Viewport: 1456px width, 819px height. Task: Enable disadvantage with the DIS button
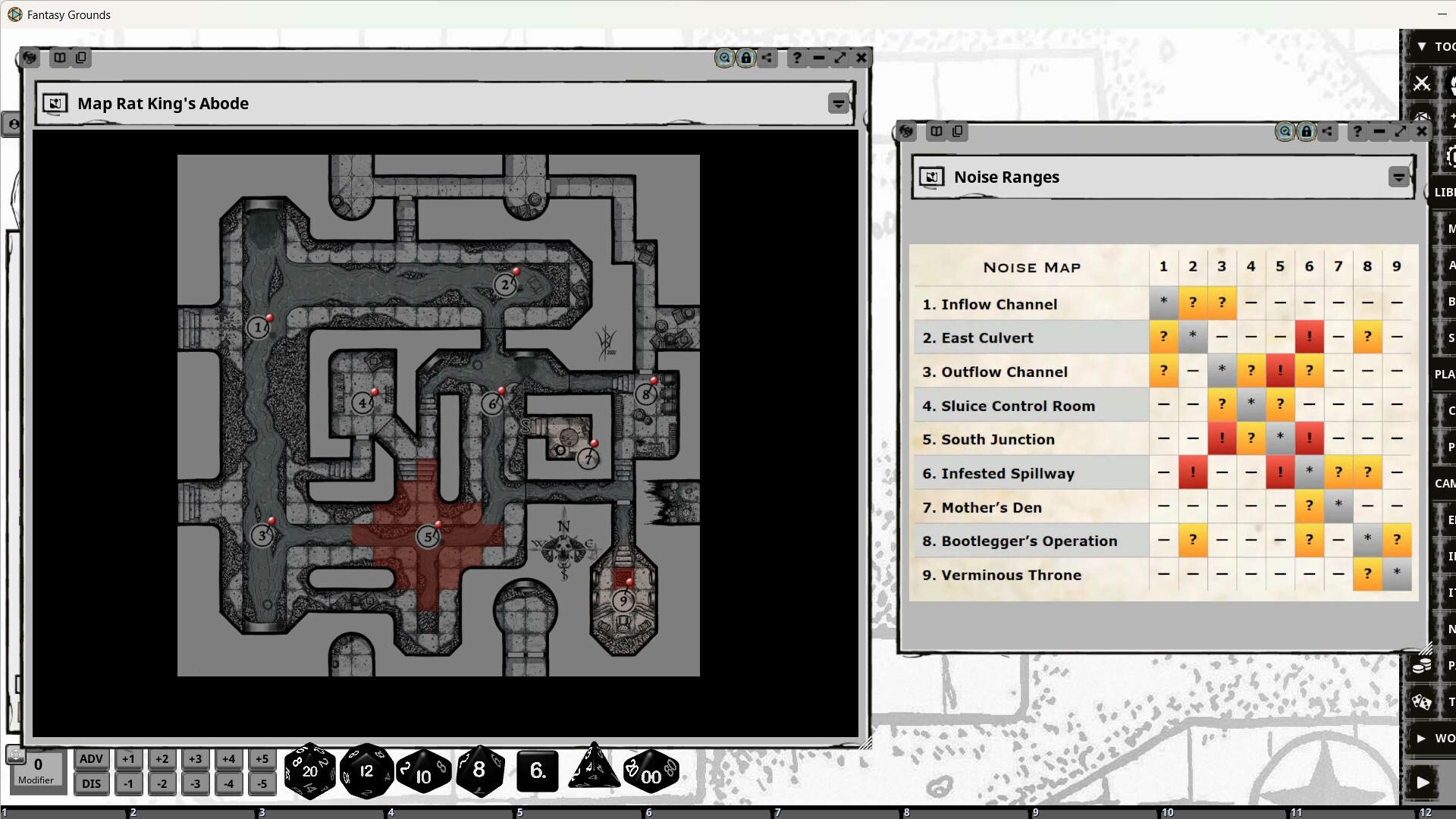click(90, 784)
